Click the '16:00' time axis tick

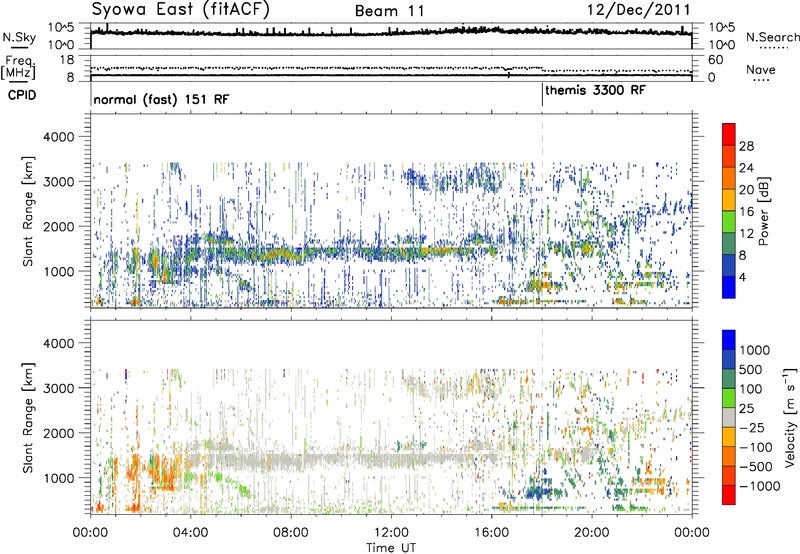491,533
